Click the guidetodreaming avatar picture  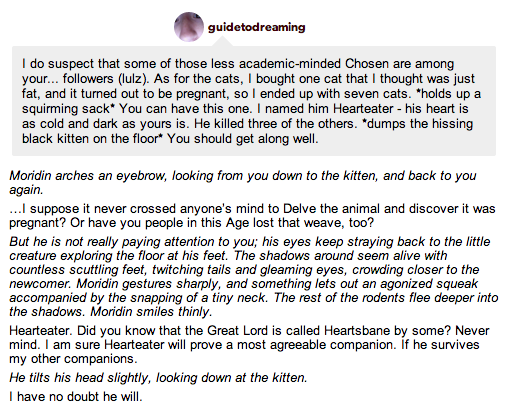pos(189,27)
